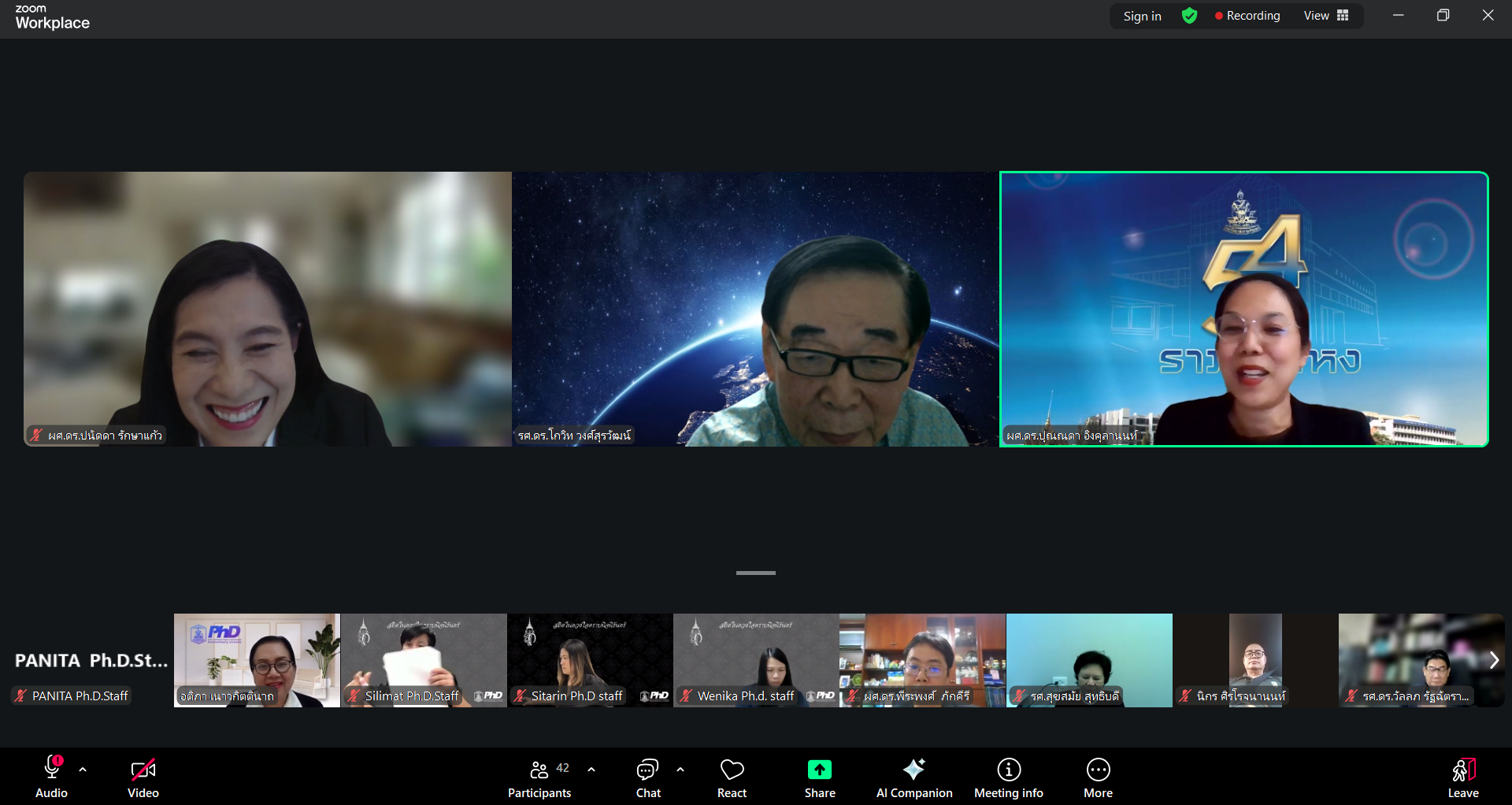Click Sign in at the top

click(1142, 16)
